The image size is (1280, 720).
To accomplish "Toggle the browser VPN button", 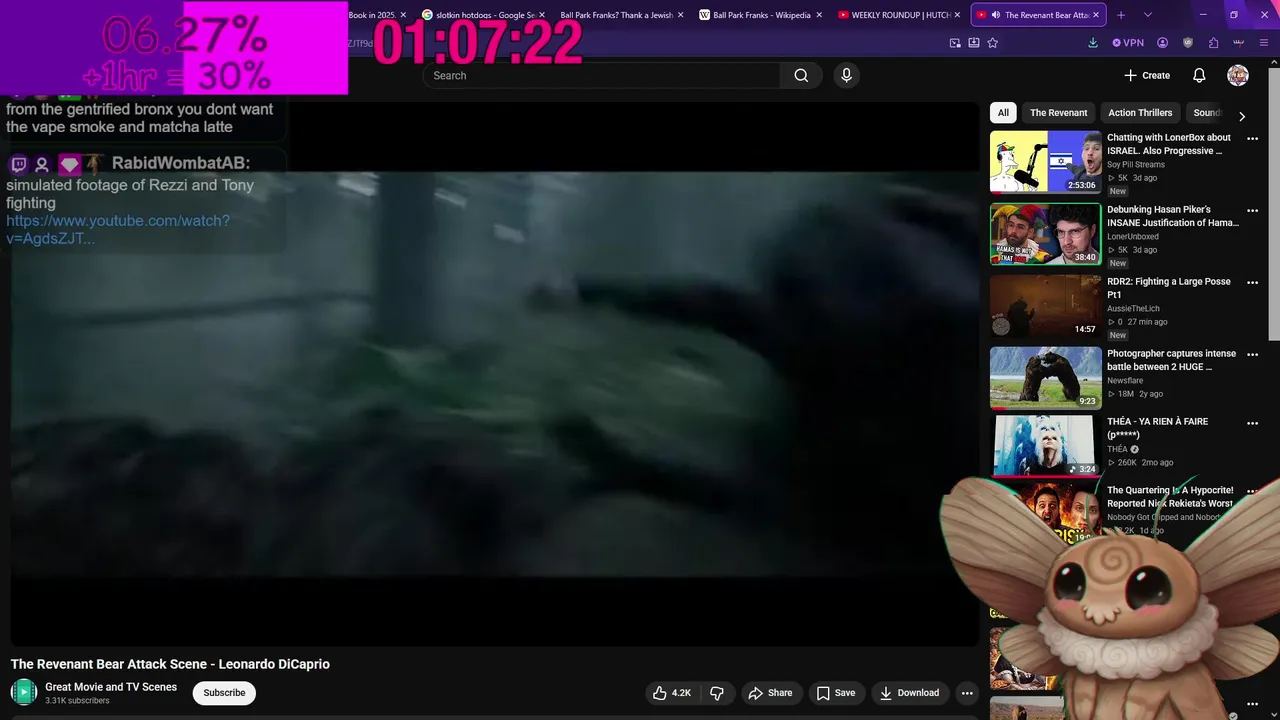I will 1128,43.
